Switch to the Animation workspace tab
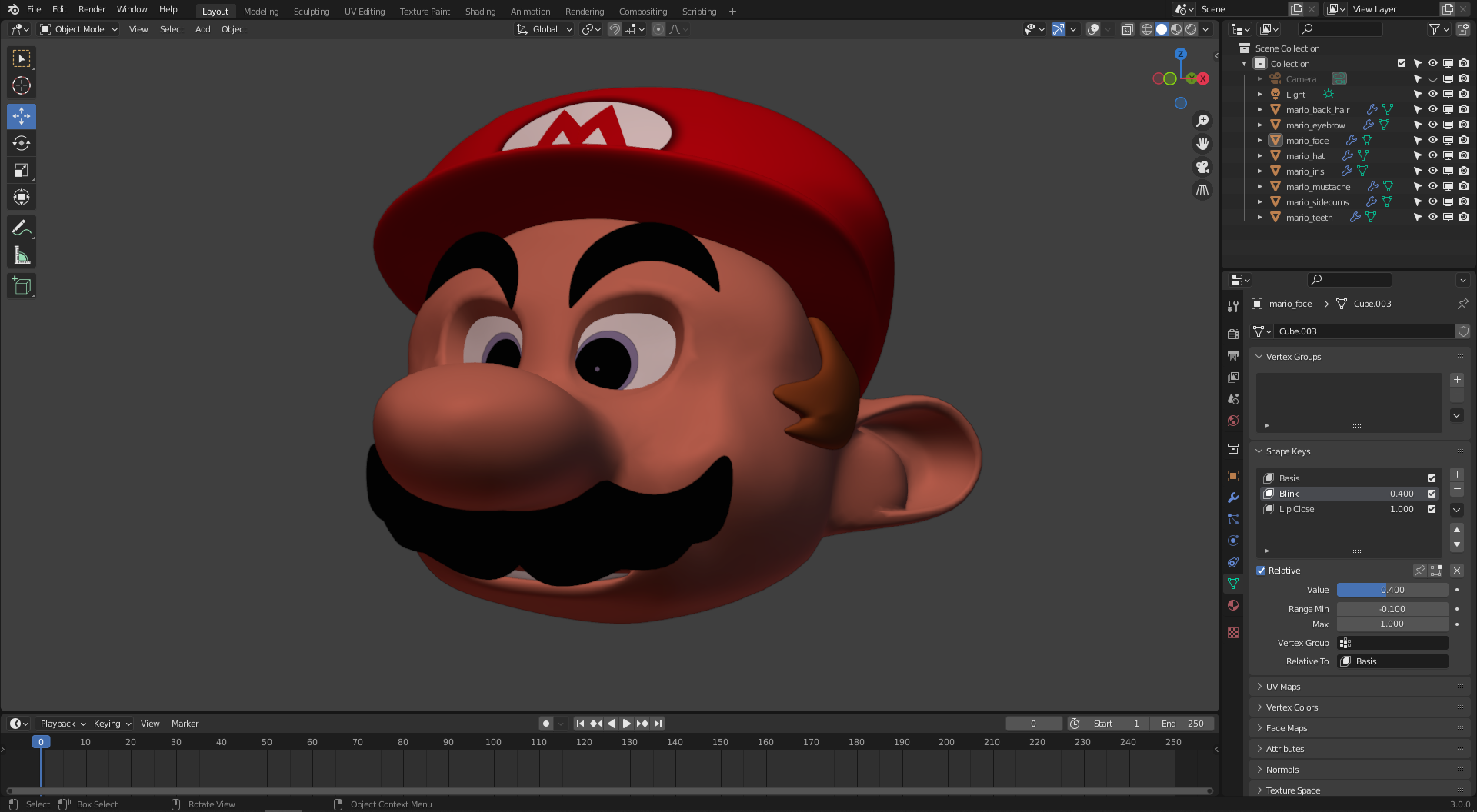The width and height of the screenshot is (1477, 812). click(530, 12)
